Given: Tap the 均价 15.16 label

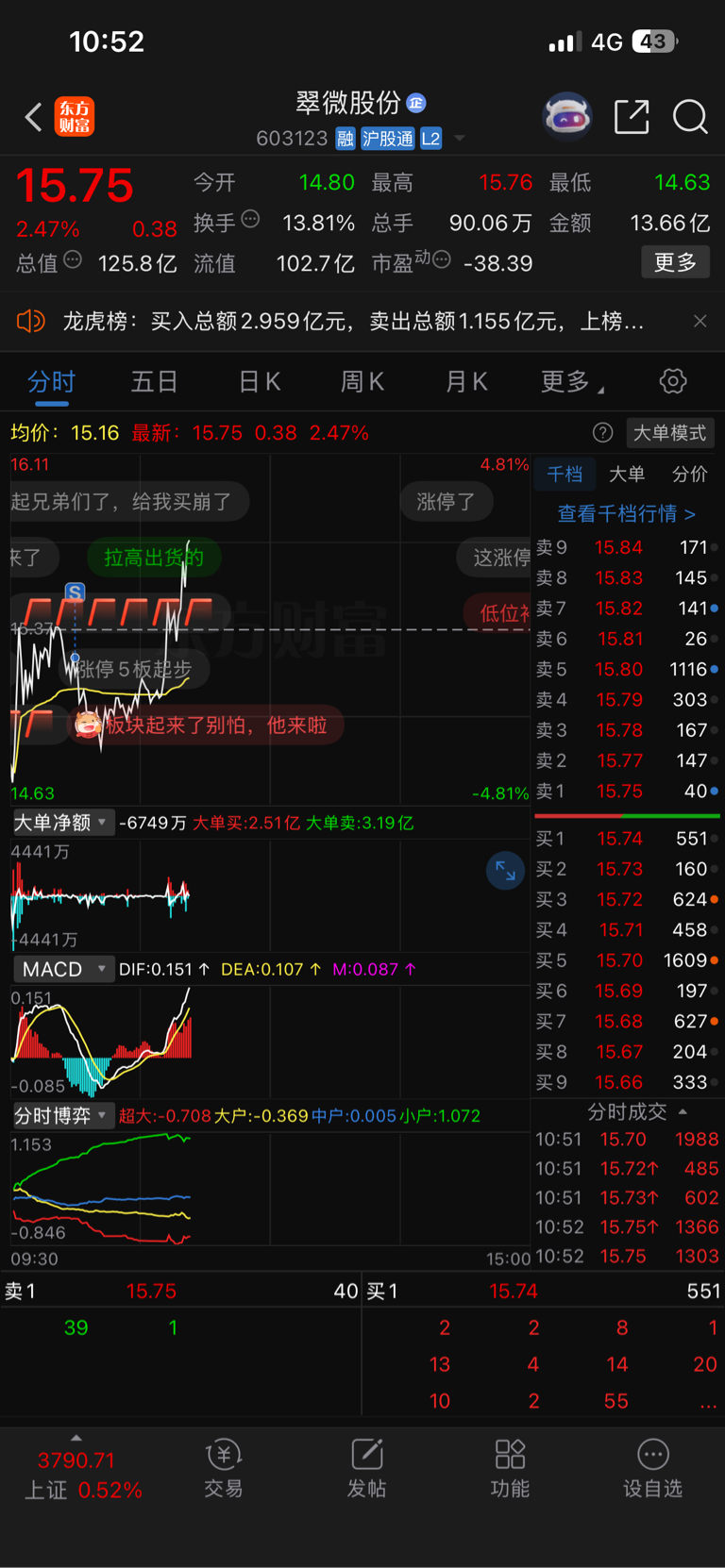Looking at the screenshot, I should point(64,433).
